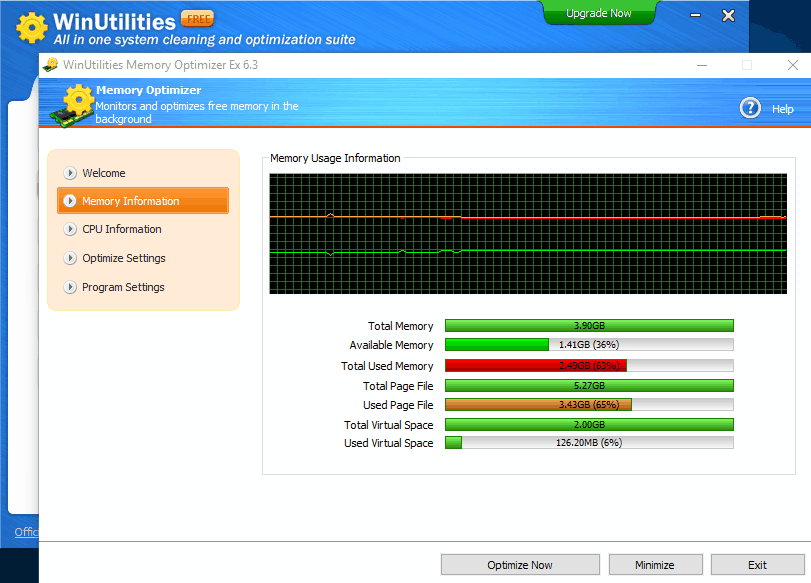Click the Used Virtual Space label

[x=388, y=443]
